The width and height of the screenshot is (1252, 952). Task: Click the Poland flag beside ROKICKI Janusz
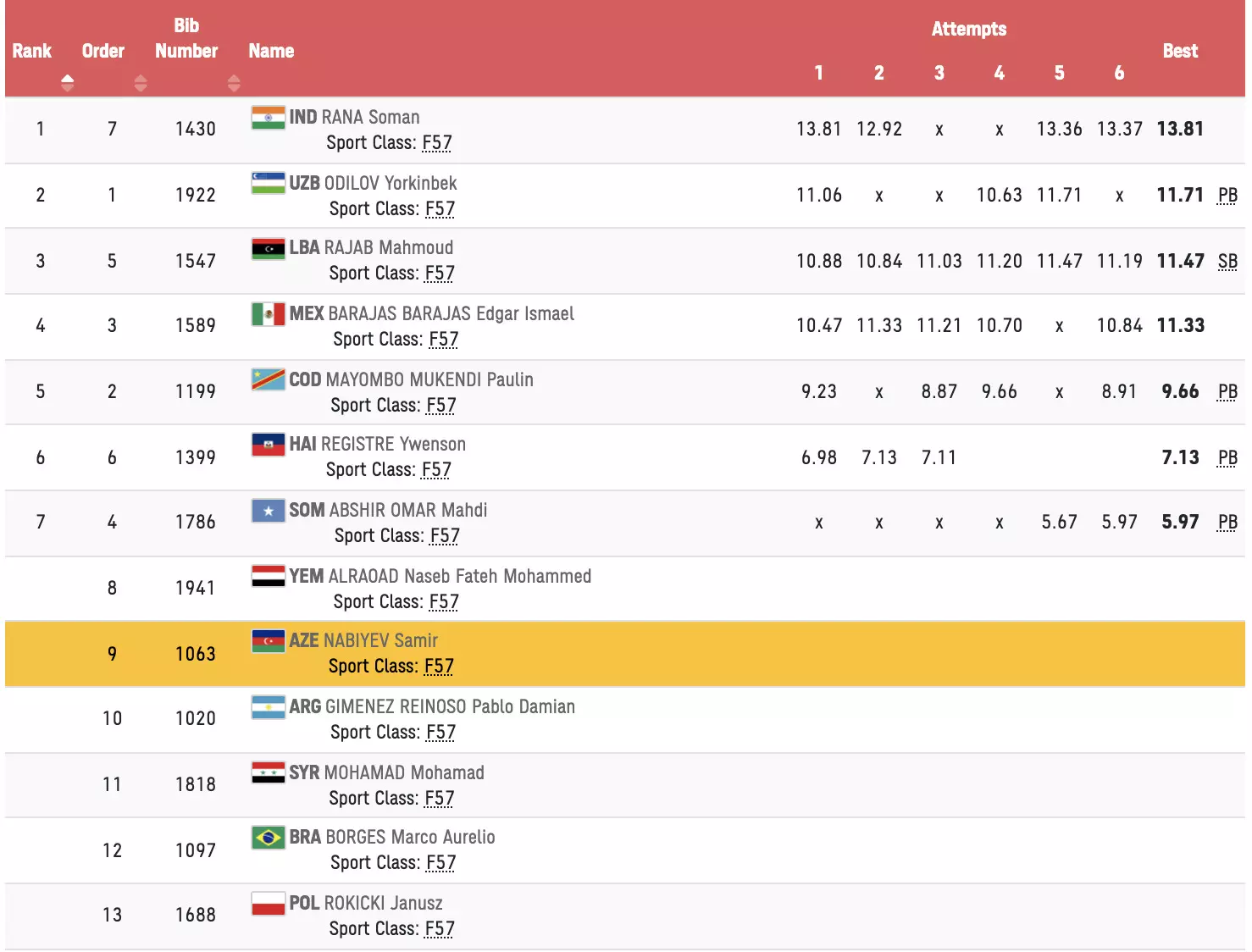click(x=268, y=904)
